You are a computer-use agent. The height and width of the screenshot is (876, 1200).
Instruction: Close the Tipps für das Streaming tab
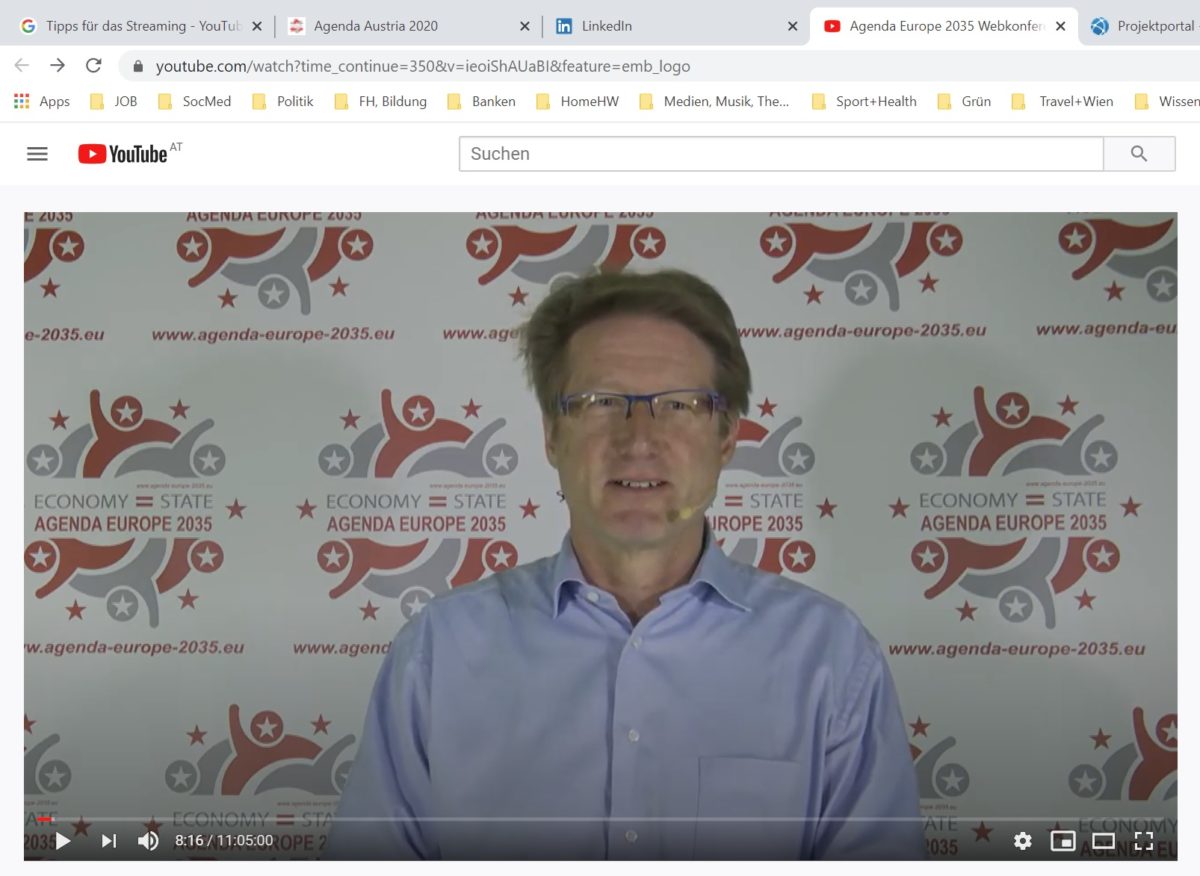tap(257, 26)
